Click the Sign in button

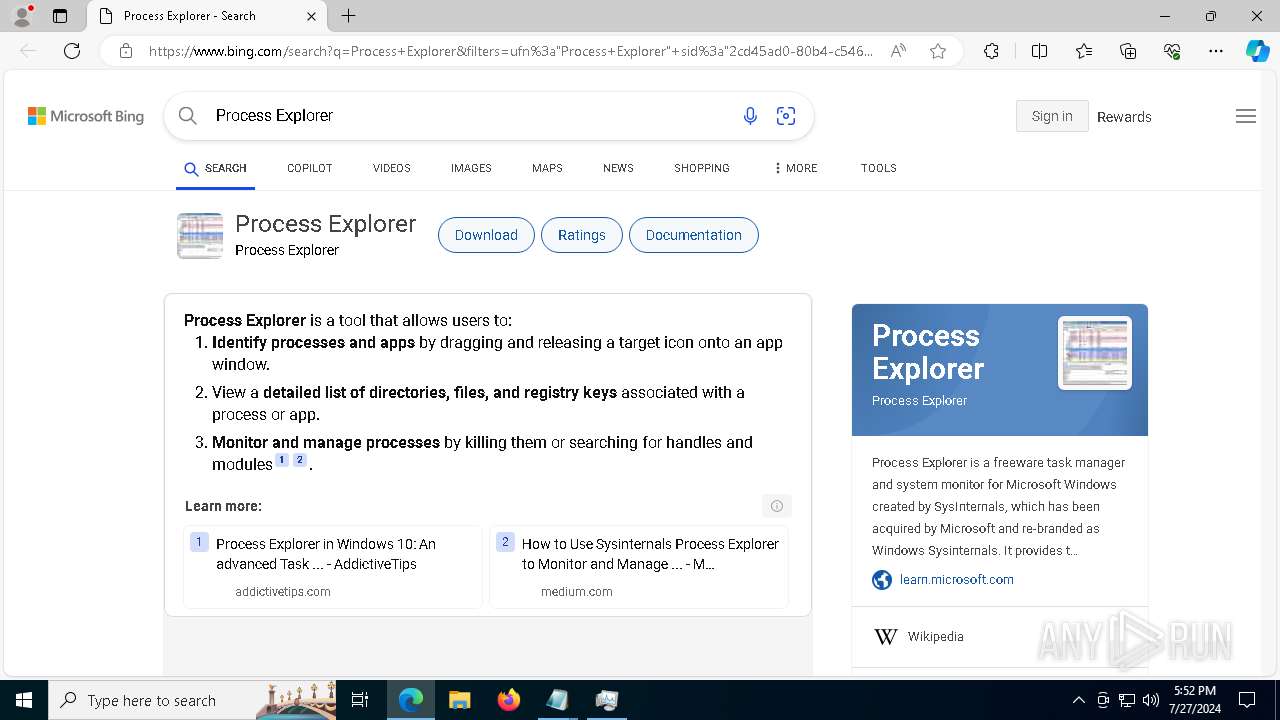(x=1052, y=116)
